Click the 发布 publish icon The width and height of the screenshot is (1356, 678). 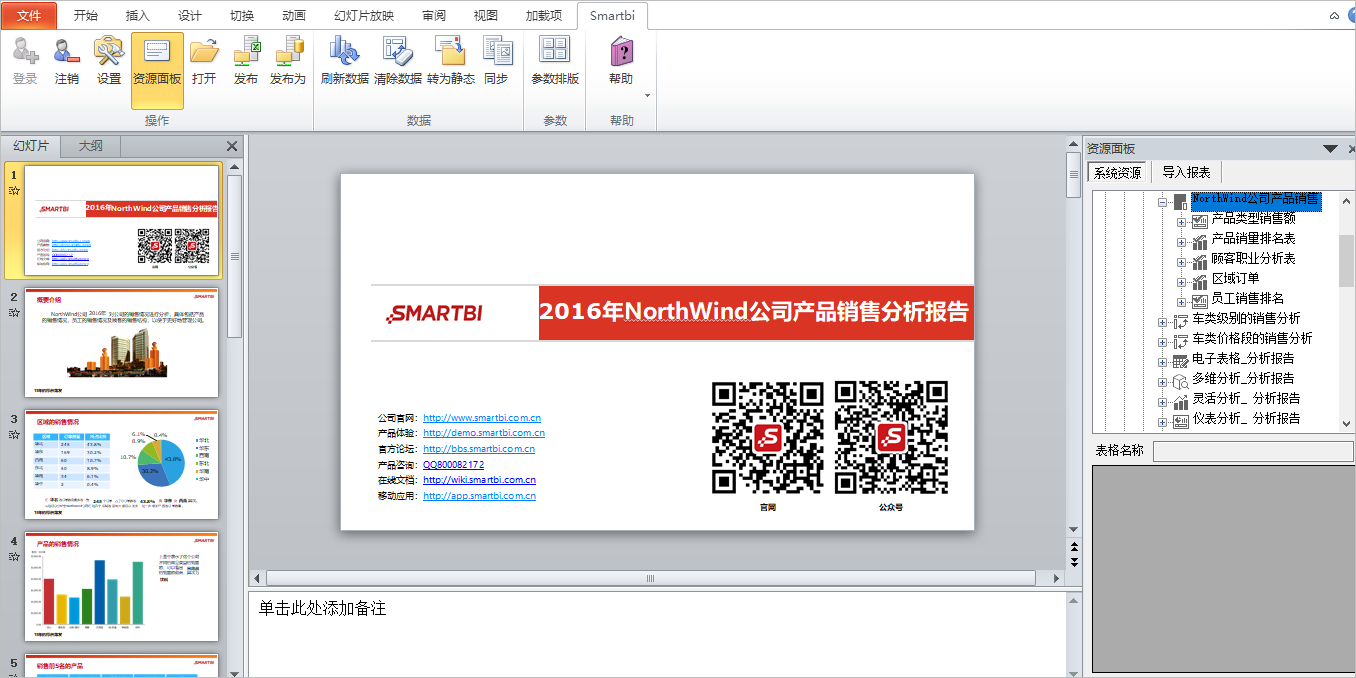point(246,50)
